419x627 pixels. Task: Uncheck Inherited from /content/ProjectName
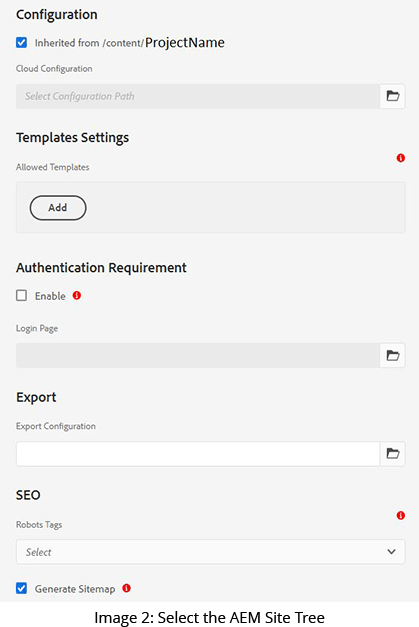(x=22, y=42)
